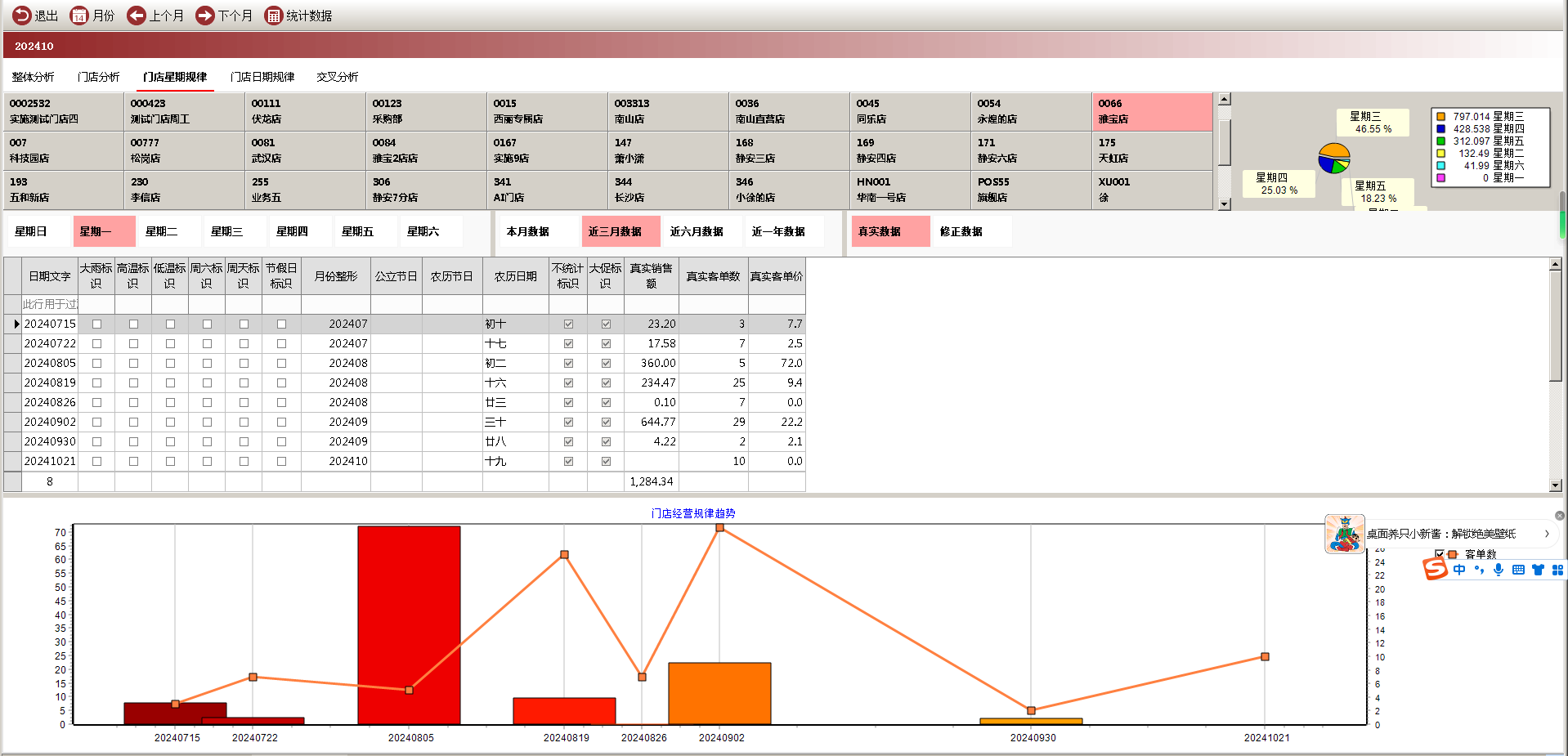The width and height of the screenshot is (1568, 756).
Task: Check 低温标识 box for row 20240805
Action: tap(170, 364)
